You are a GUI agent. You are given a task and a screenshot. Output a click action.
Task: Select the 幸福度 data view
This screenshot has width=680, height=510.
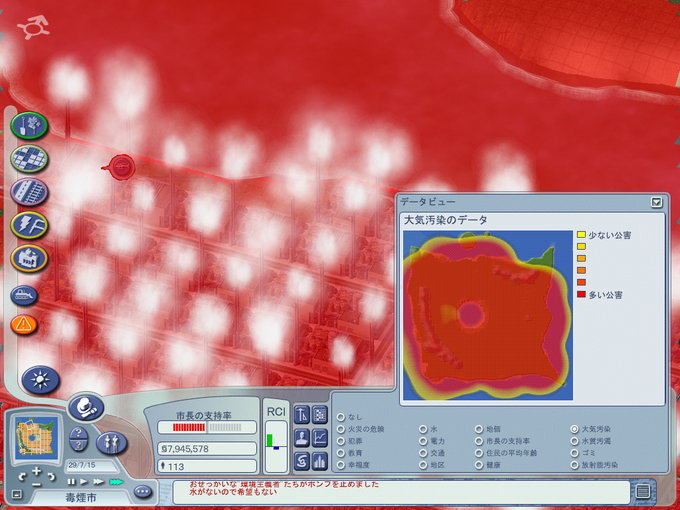pos(341,465)
